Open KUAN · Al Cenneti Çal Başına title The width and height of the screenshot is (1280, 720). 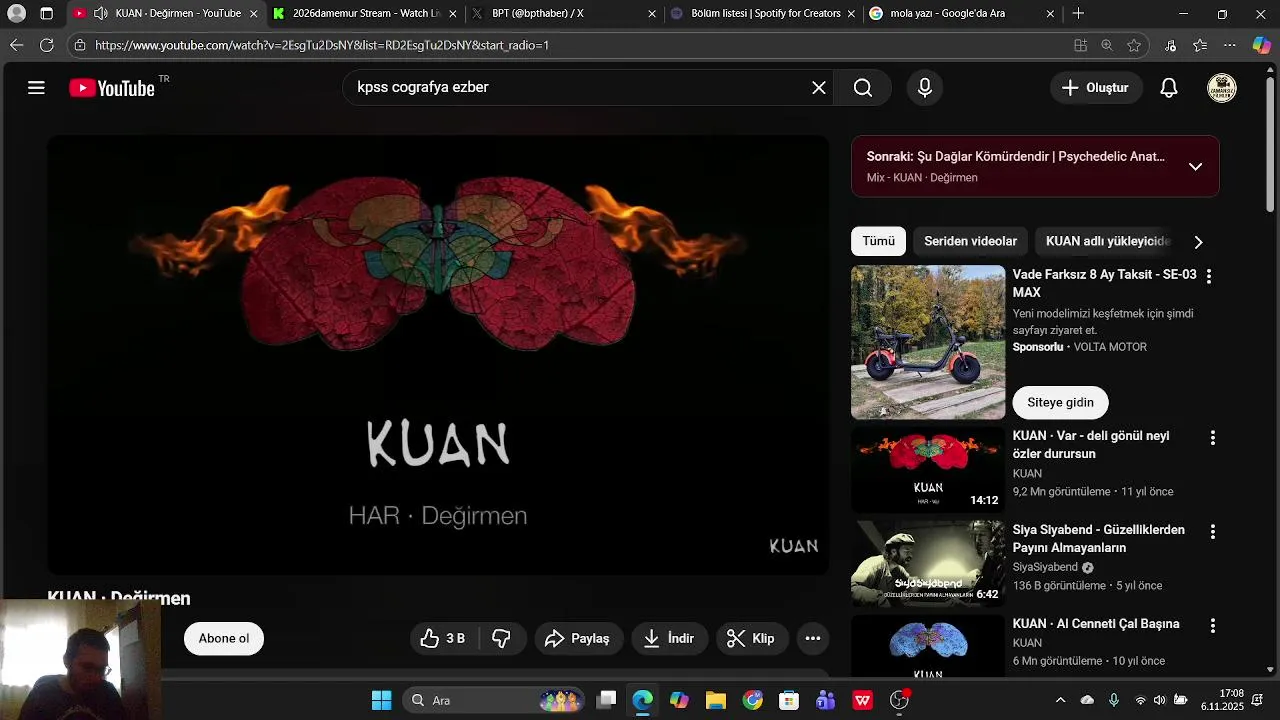coord(1096,624)
